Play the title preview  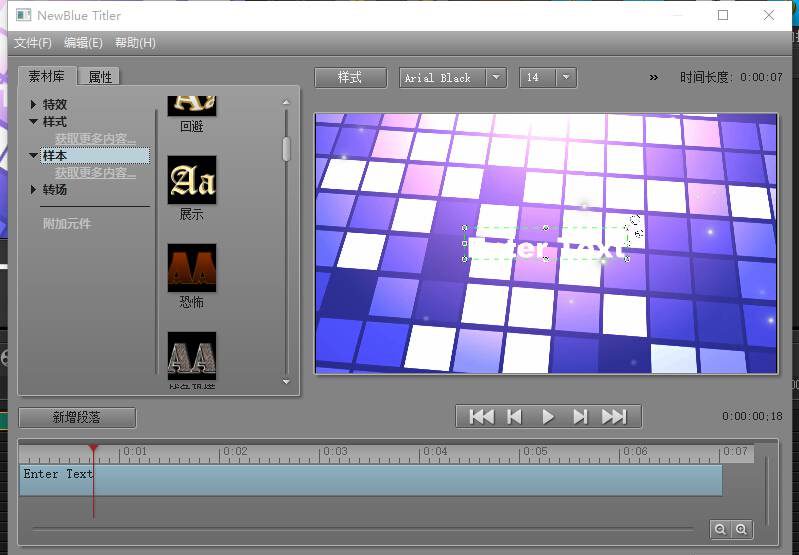pos(548,417)
